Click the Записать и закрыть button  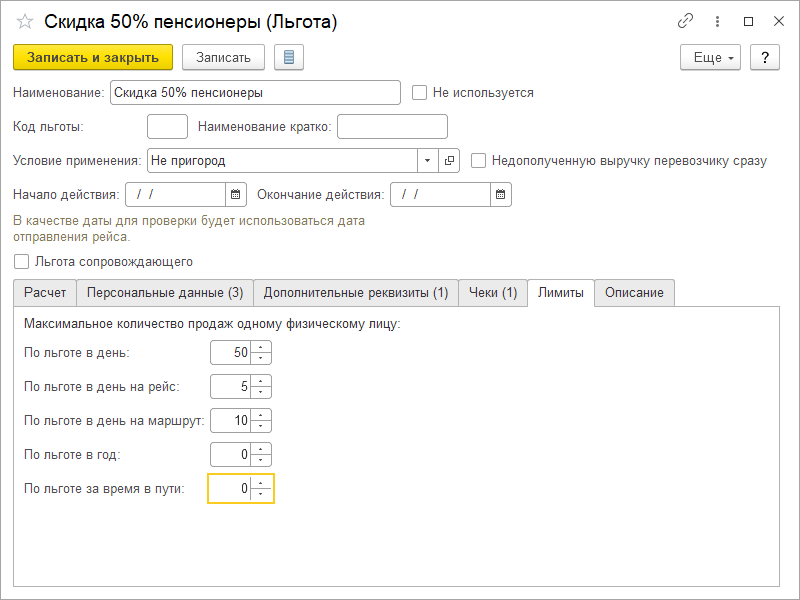click(x=93, y=57)
